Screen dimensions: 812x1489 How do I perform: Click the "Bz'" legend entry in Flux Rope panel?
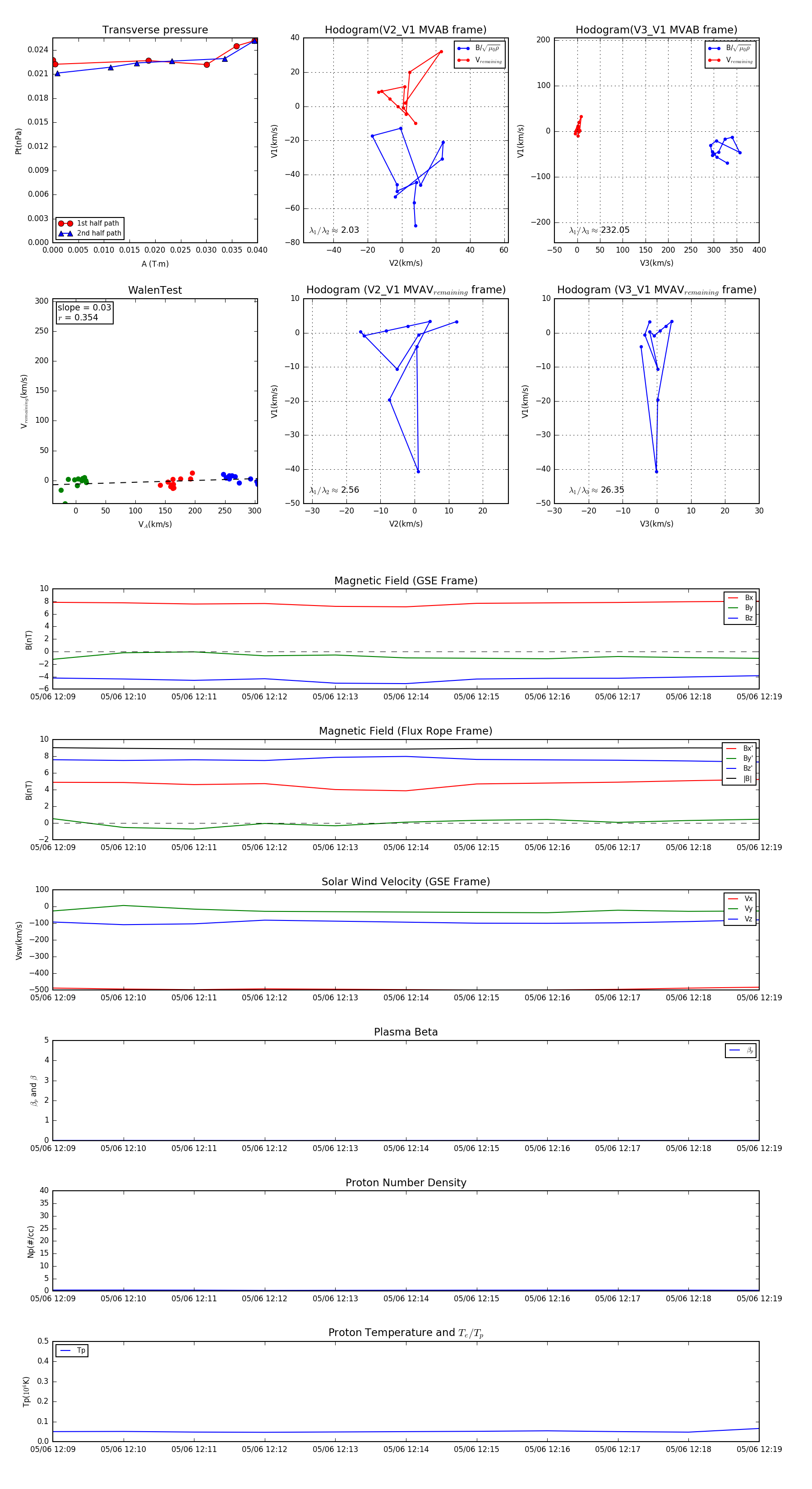[x=739, y=768]
